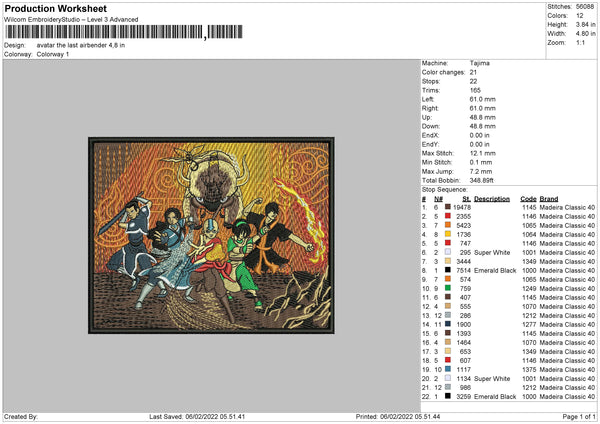Click 'Super White' description in stop 20

(x=492, y=378)
